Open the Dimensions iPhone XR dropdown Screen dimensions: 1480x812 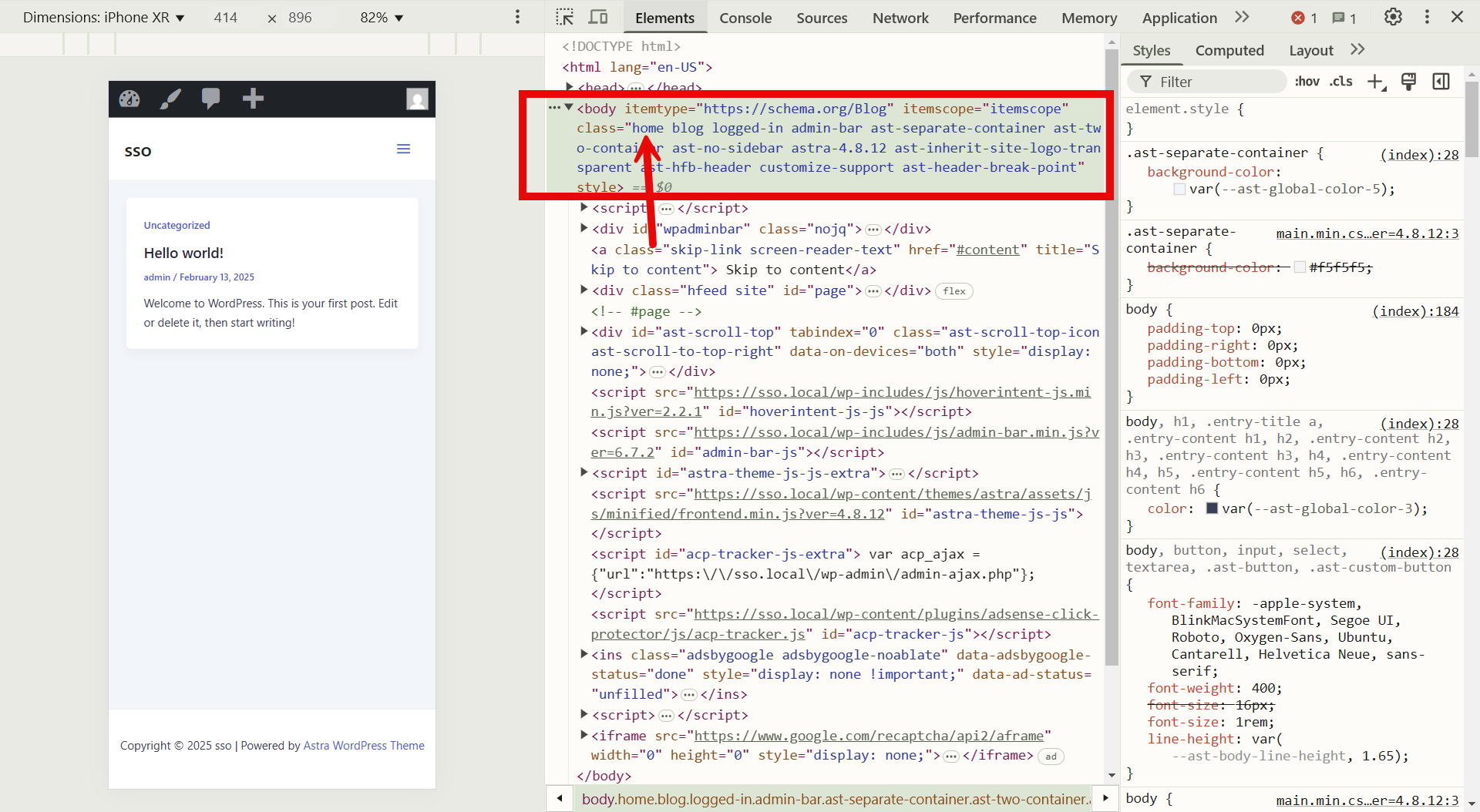103,17
